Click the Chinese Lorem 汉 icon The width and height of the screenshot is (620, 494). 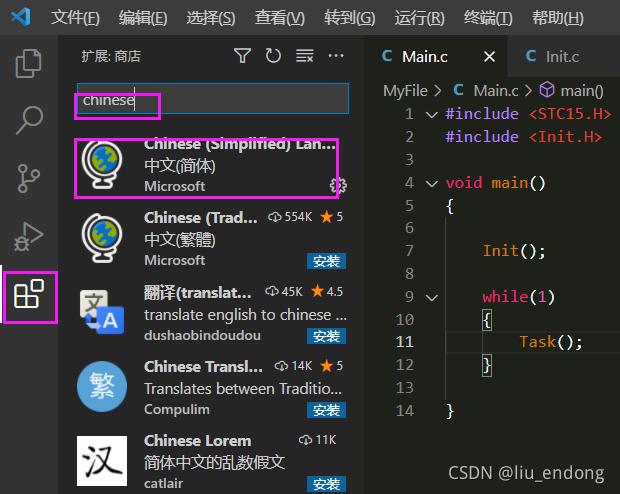[102, 461]
